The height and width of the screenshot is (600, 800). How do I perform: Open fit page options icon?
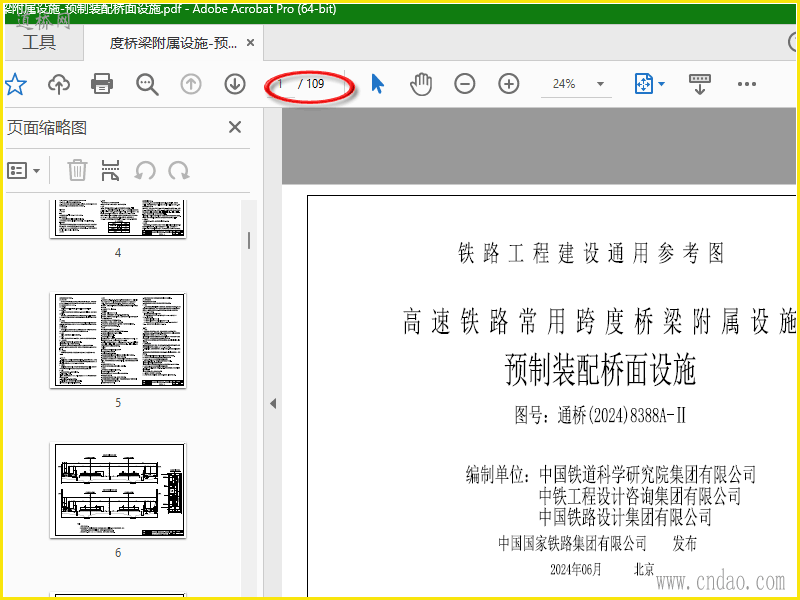point(643,84)
